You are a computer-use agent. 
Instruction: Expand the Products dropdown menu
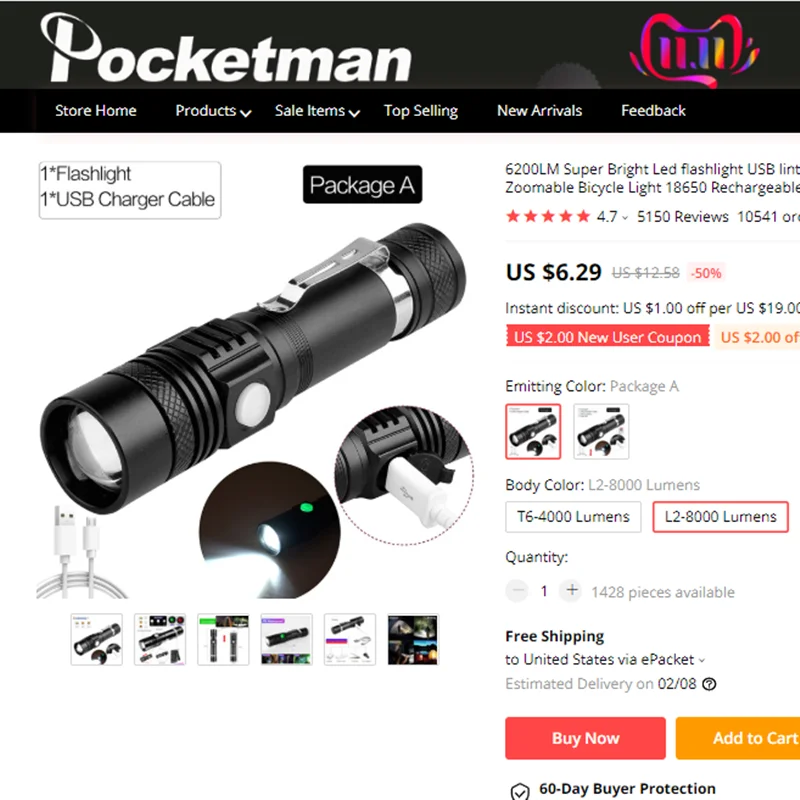pos(213,111)
